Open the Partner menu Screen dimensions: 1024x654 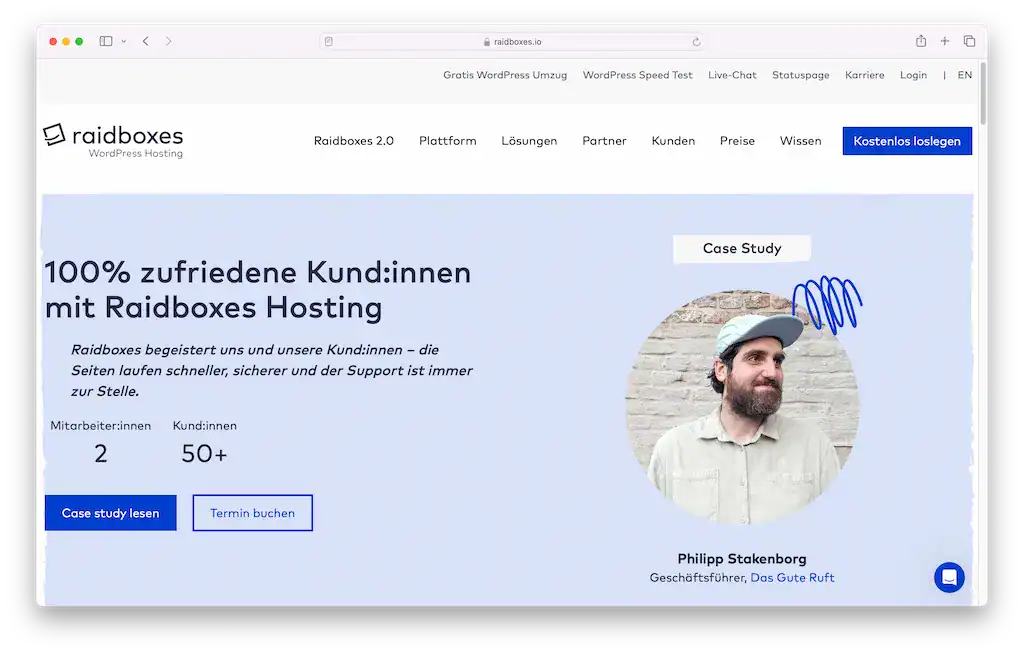point(604,141)
